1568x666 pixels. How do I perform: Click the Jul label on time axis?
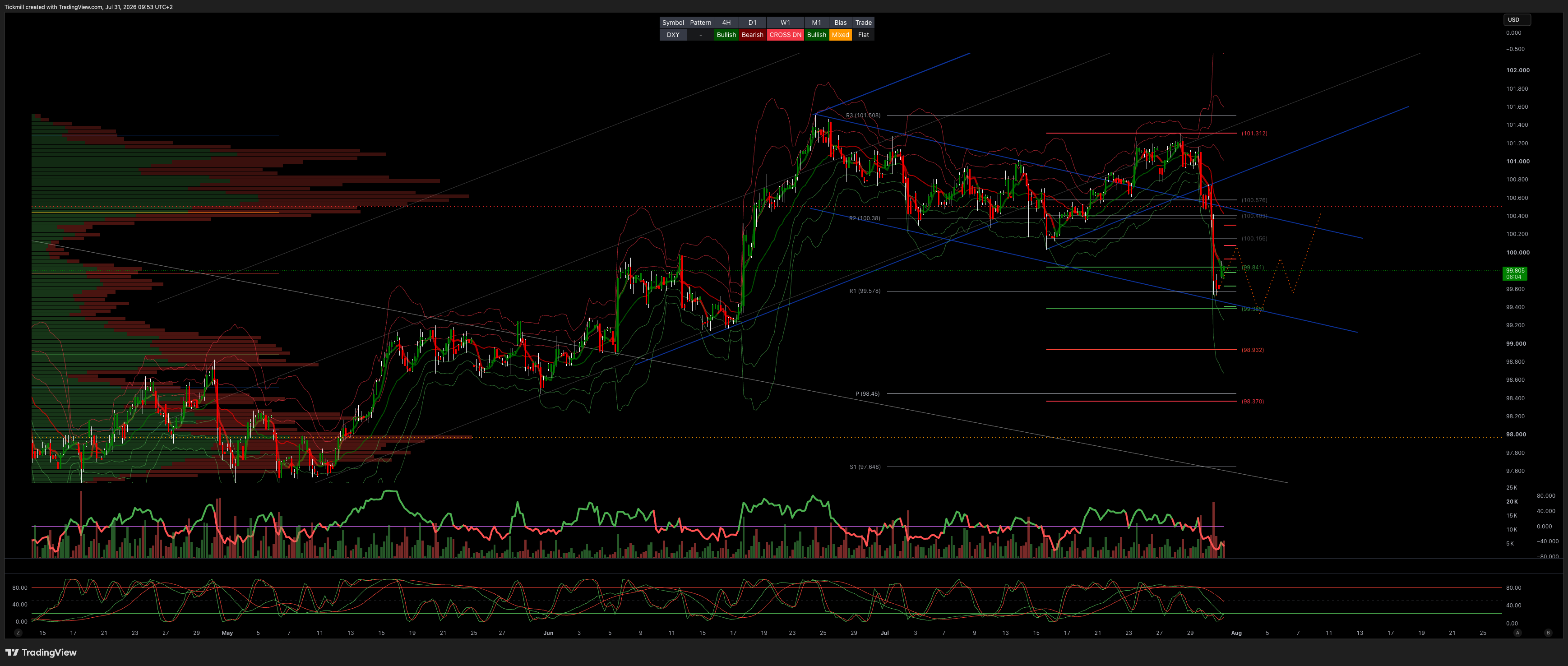click(x=884, y=633)
